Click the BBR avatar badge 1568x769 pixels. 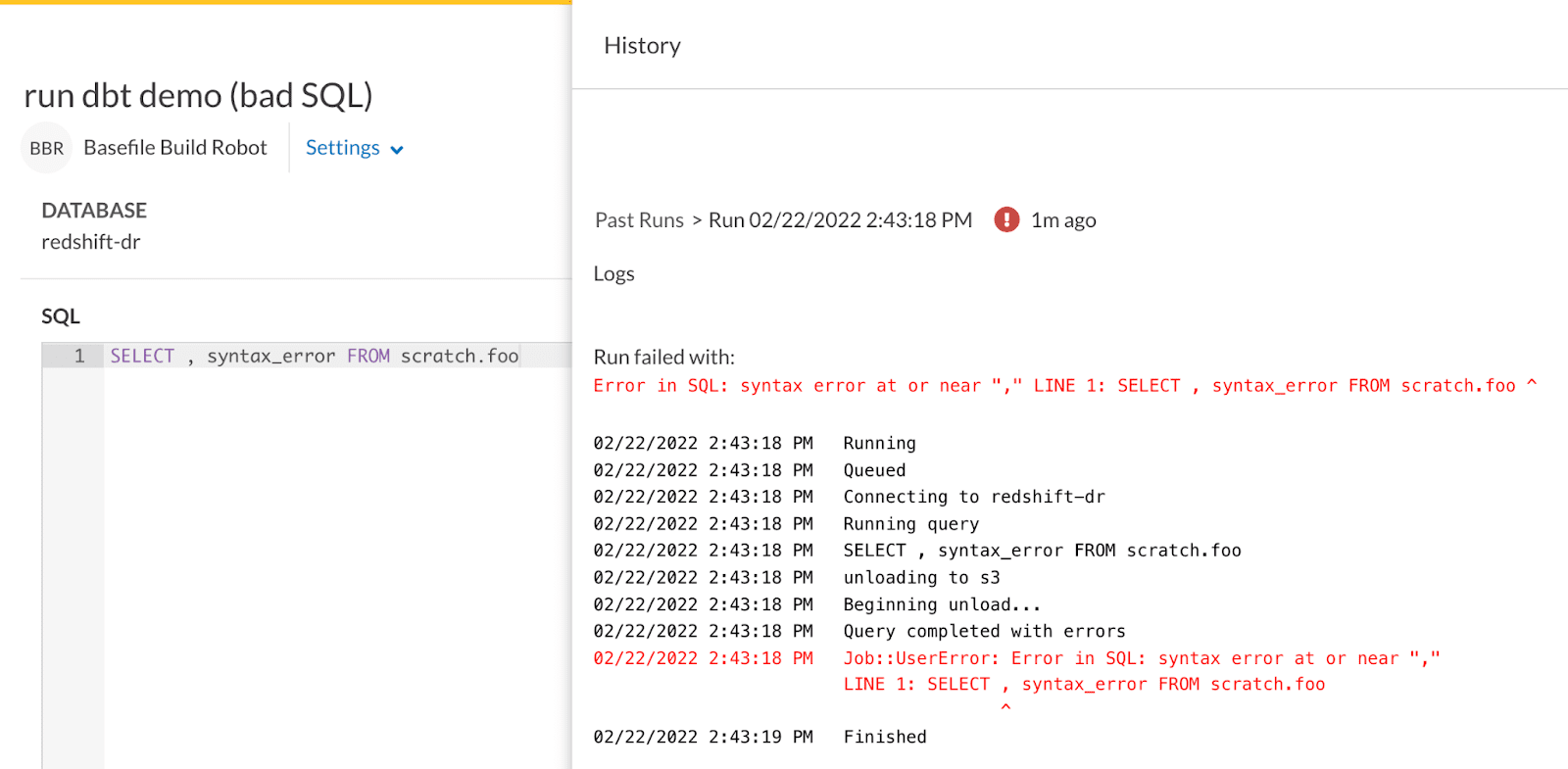coord(46,148)
